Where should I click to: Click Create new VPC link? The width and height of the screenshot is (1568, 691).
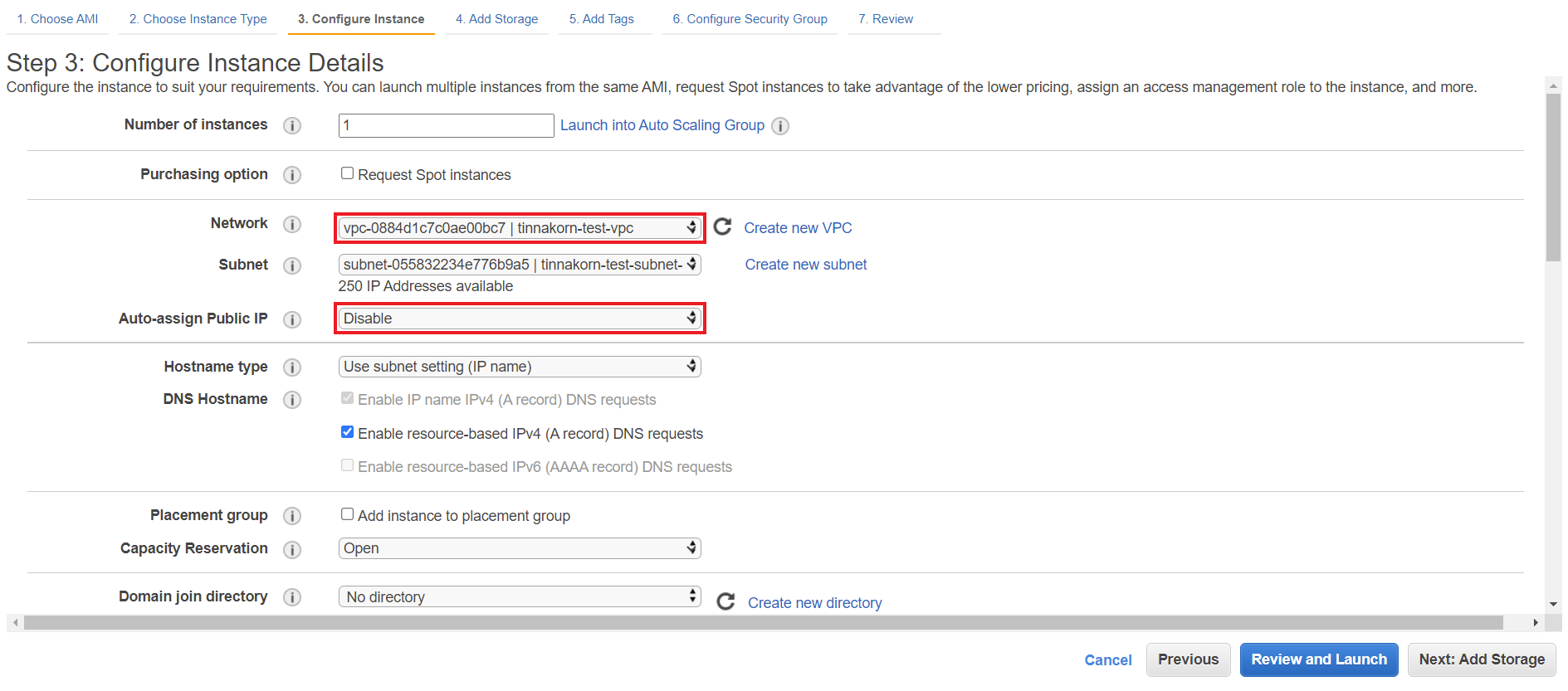point(798,228)
